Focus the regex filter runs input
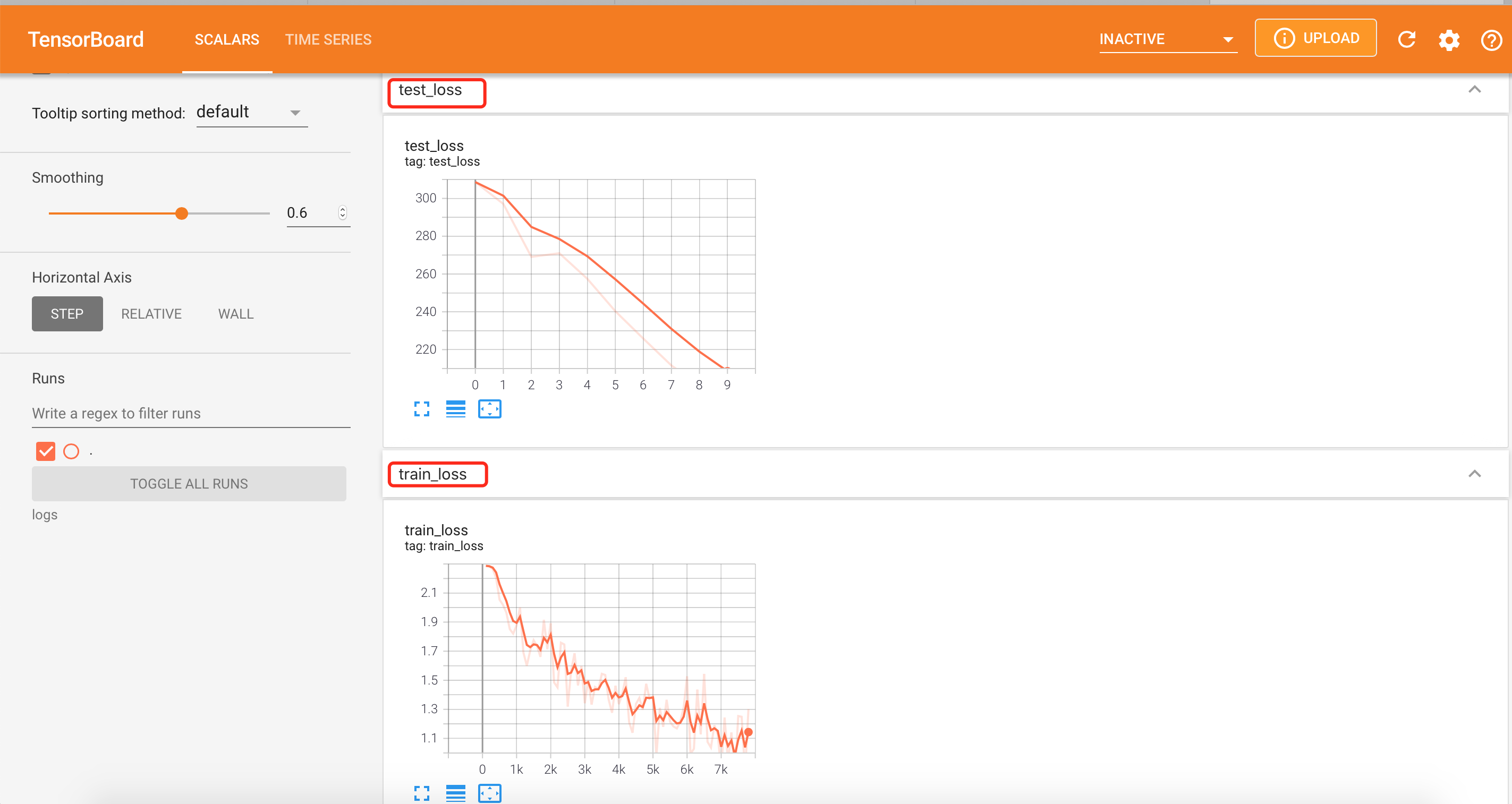The image size is (1512, 804). [191, 413]
